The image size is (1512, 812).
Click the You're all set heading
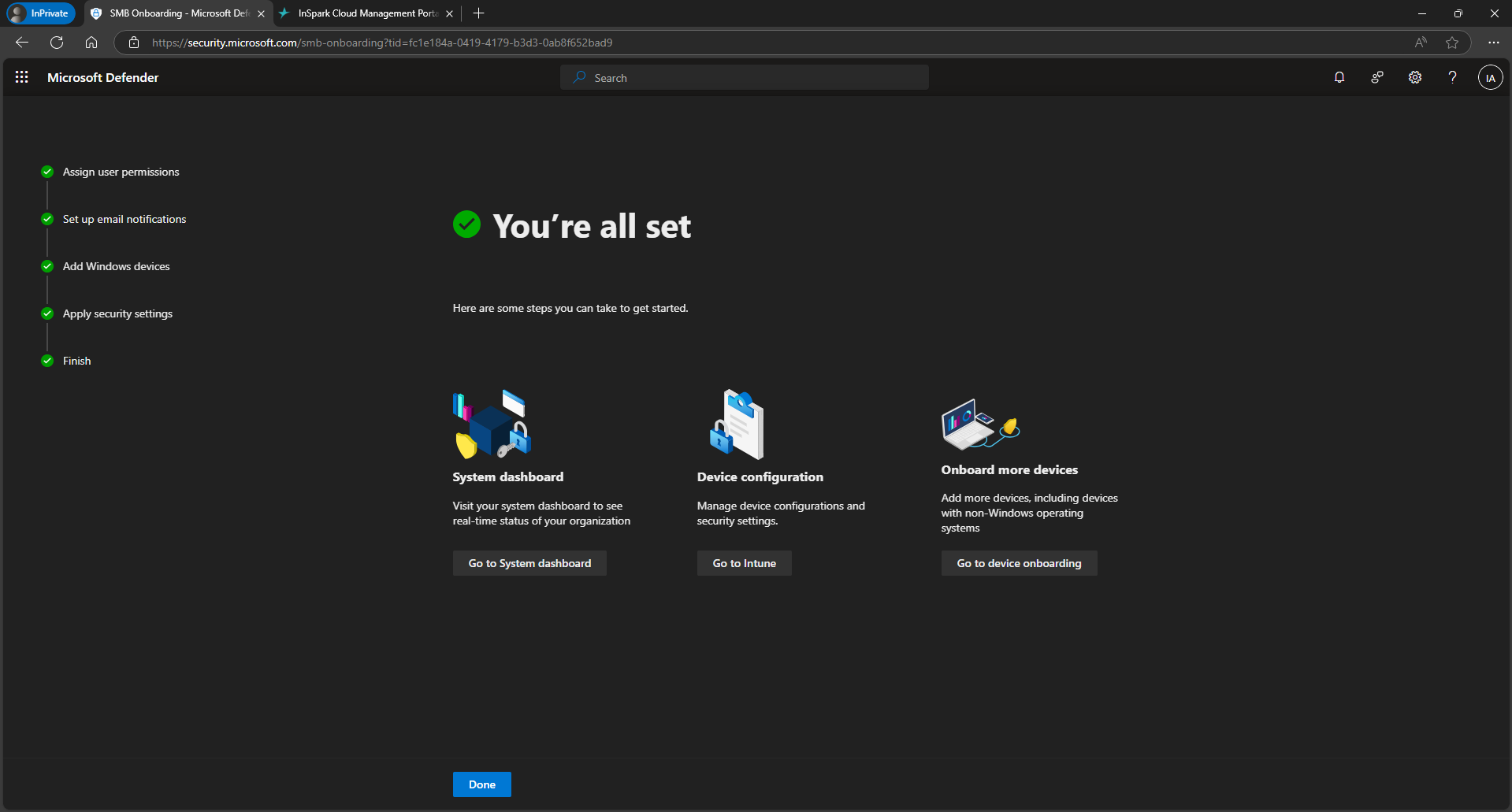coord(592,227)
